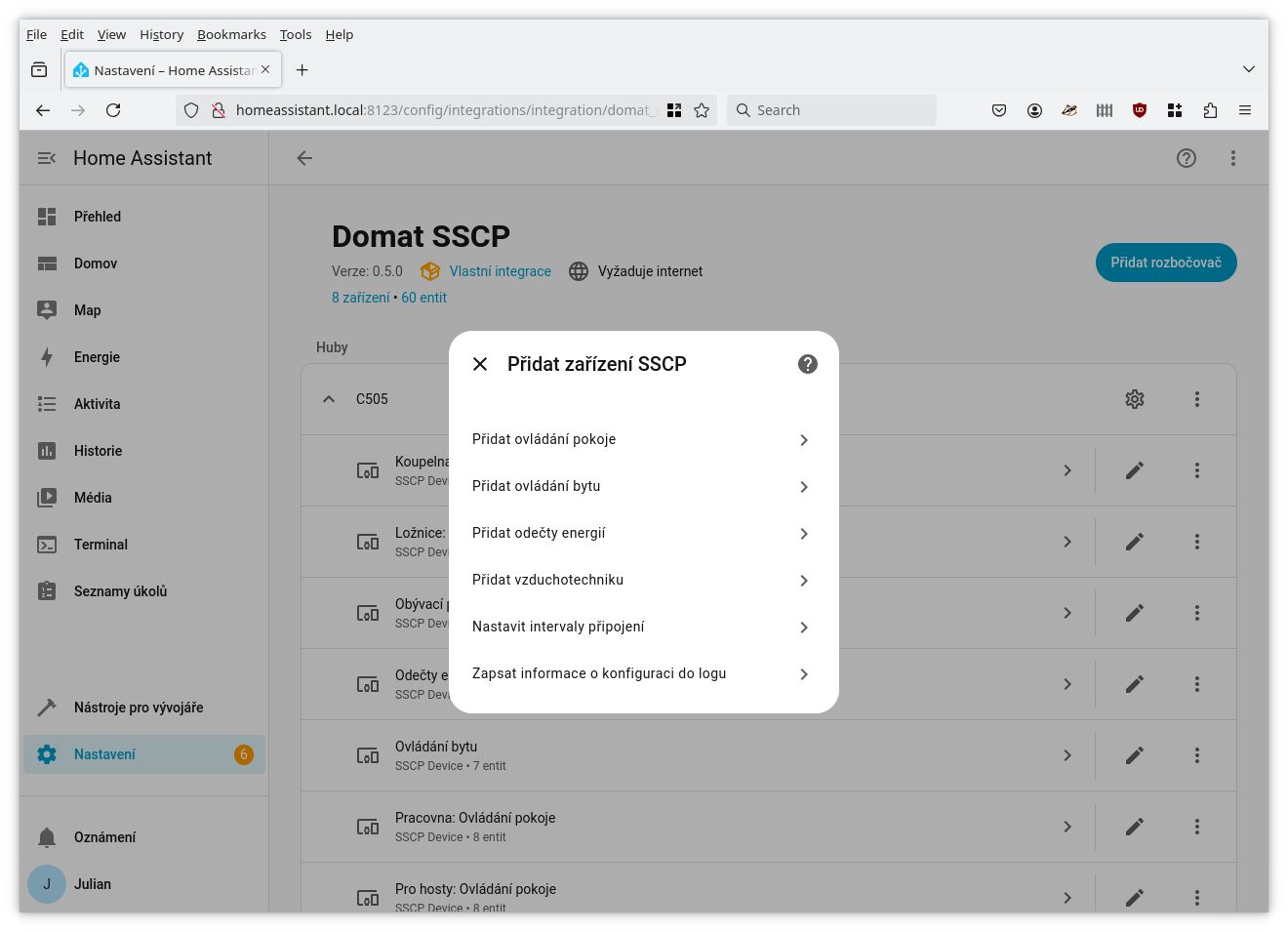Go back with the page back arrow
Viewport: 1288px width, 932px height.
pos(304,158)
